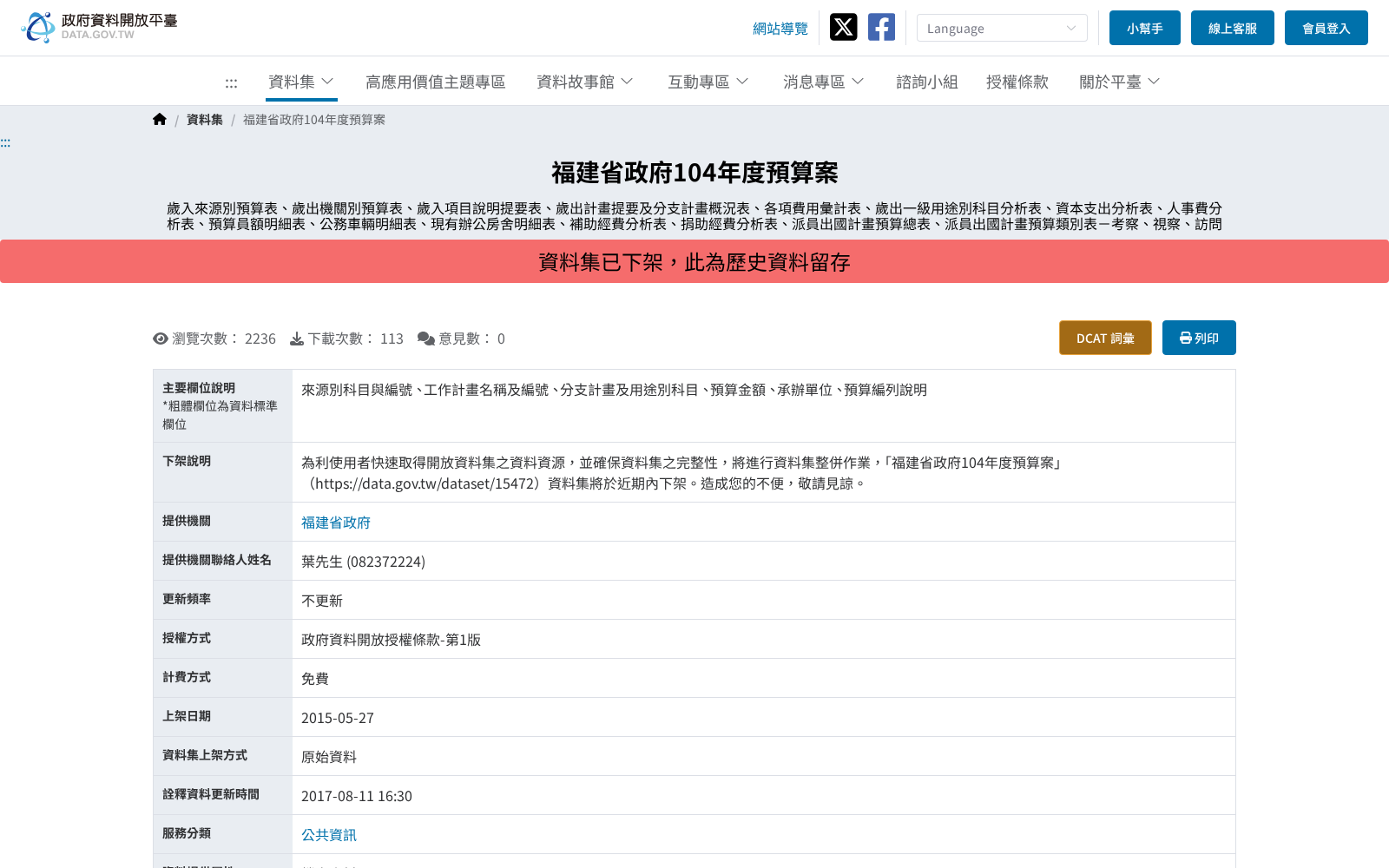Click the 詮釋資料更新時間 row label
Image resolution: width=1389 pixels, height=868 pixels.
click(x=211, y=794)
